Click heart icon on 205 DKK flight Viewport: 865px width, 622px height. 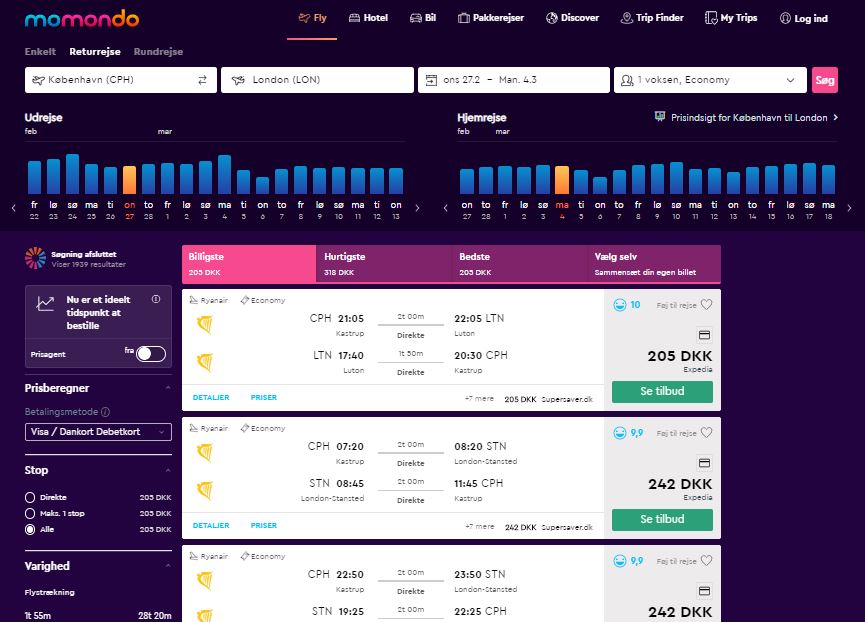(705, 305)
